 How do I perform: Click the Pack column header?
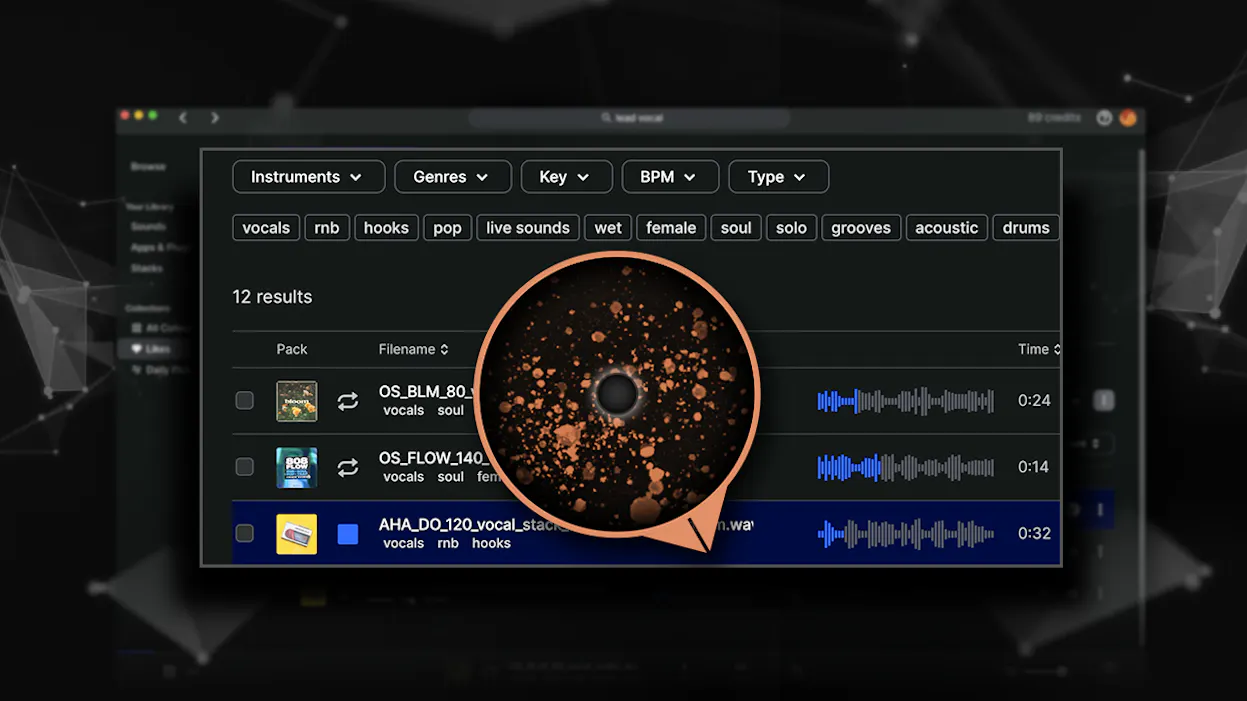[292, 349]
